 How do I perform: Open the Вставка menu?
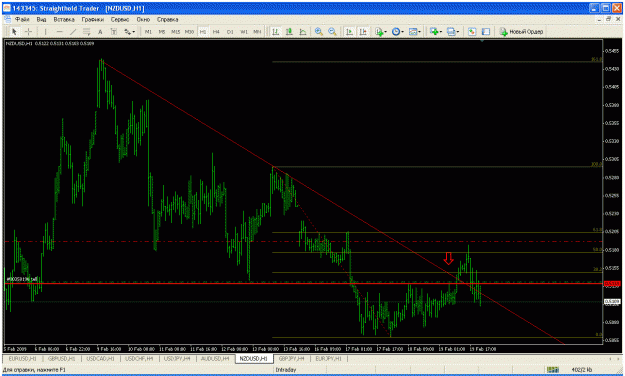64,20
